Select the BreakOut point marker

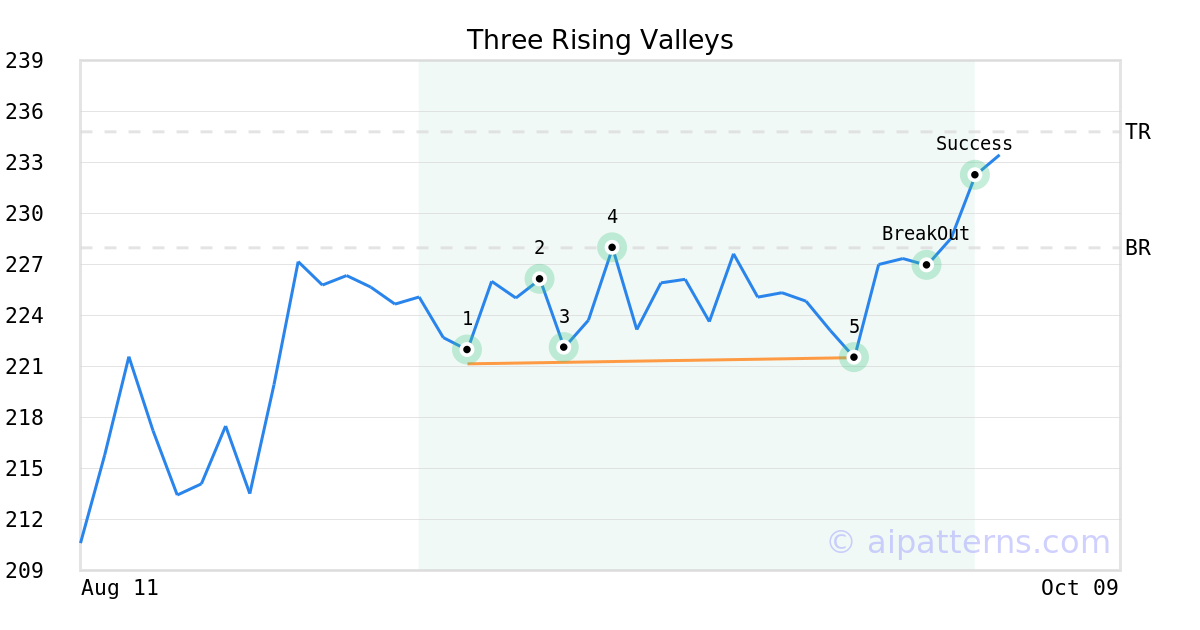[926, 265]
